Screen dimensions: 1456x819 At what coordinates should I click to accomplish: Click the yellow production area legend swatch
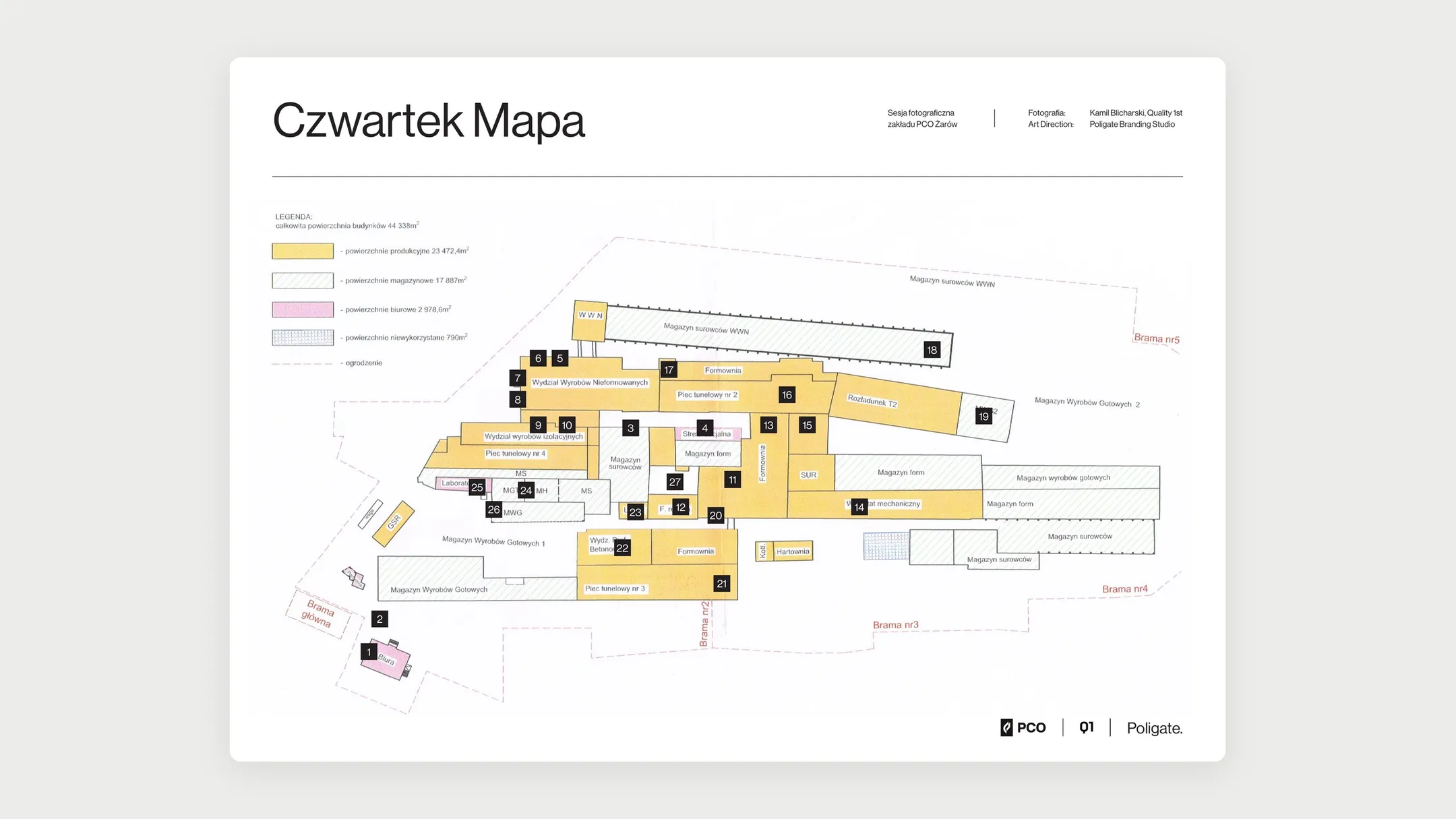[303, 251]
